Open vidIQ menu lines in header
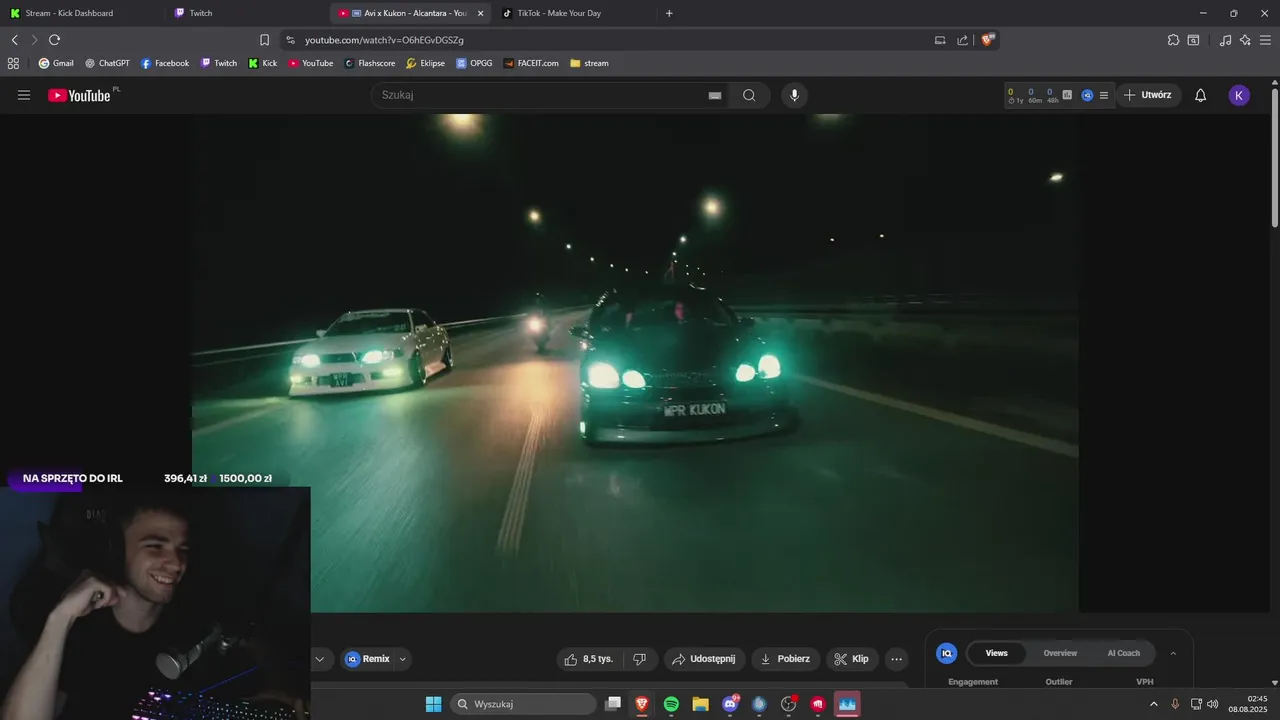 [x=1104, y=95]
